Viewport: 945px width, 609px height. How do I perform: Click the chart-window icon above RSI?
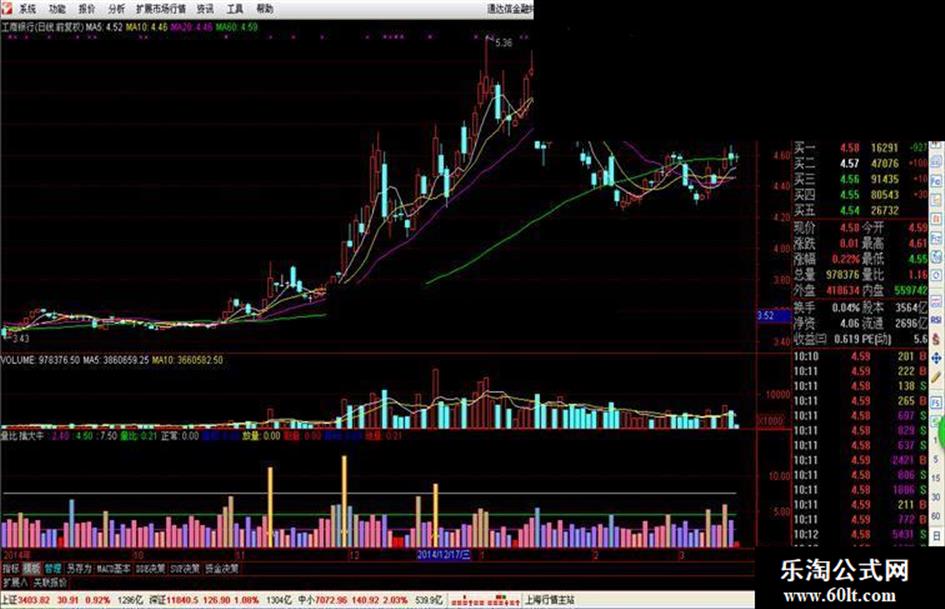936,303
